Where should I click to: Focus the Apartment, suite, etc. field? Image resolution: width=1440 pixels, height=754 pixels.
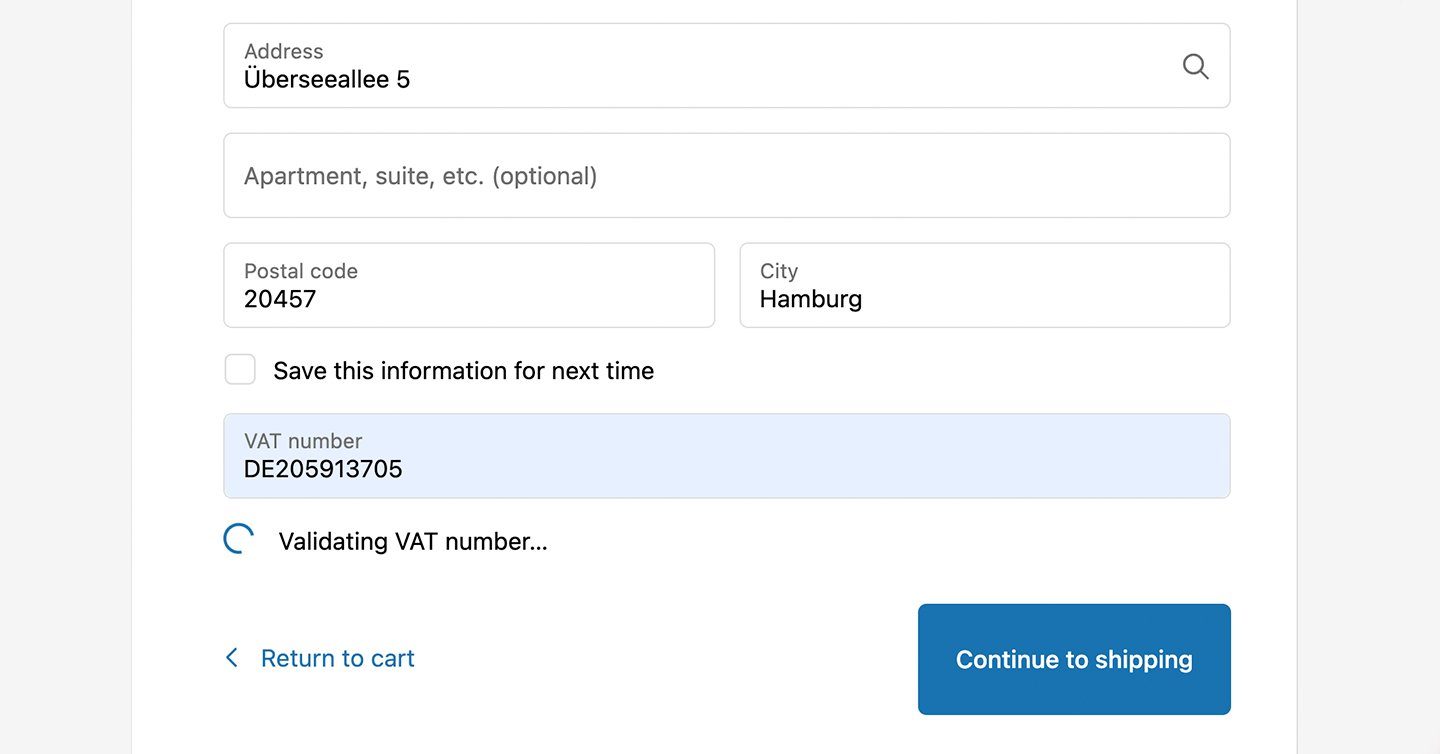click(x=726, y=176)
